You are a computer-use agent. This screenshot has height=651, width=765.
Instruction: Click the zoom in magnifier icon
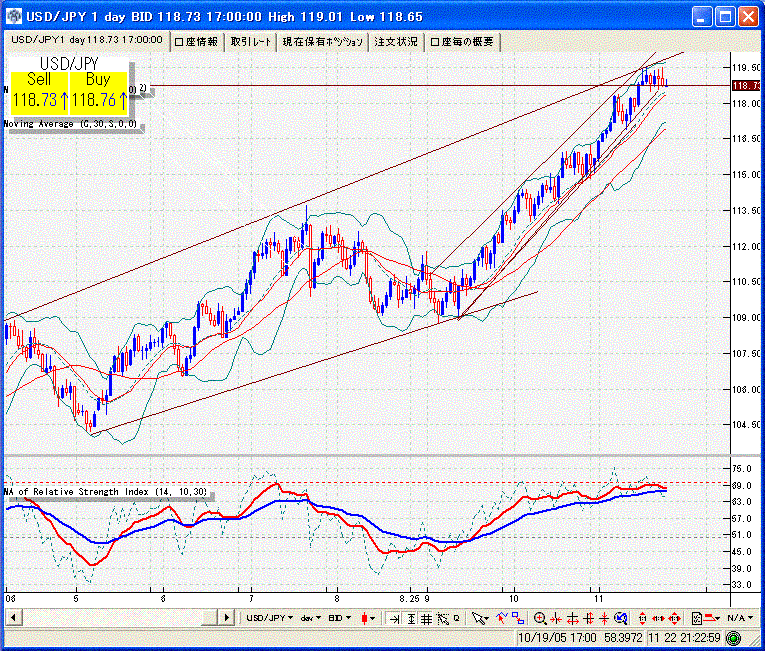pyautogui.click(x=540, y=619)
